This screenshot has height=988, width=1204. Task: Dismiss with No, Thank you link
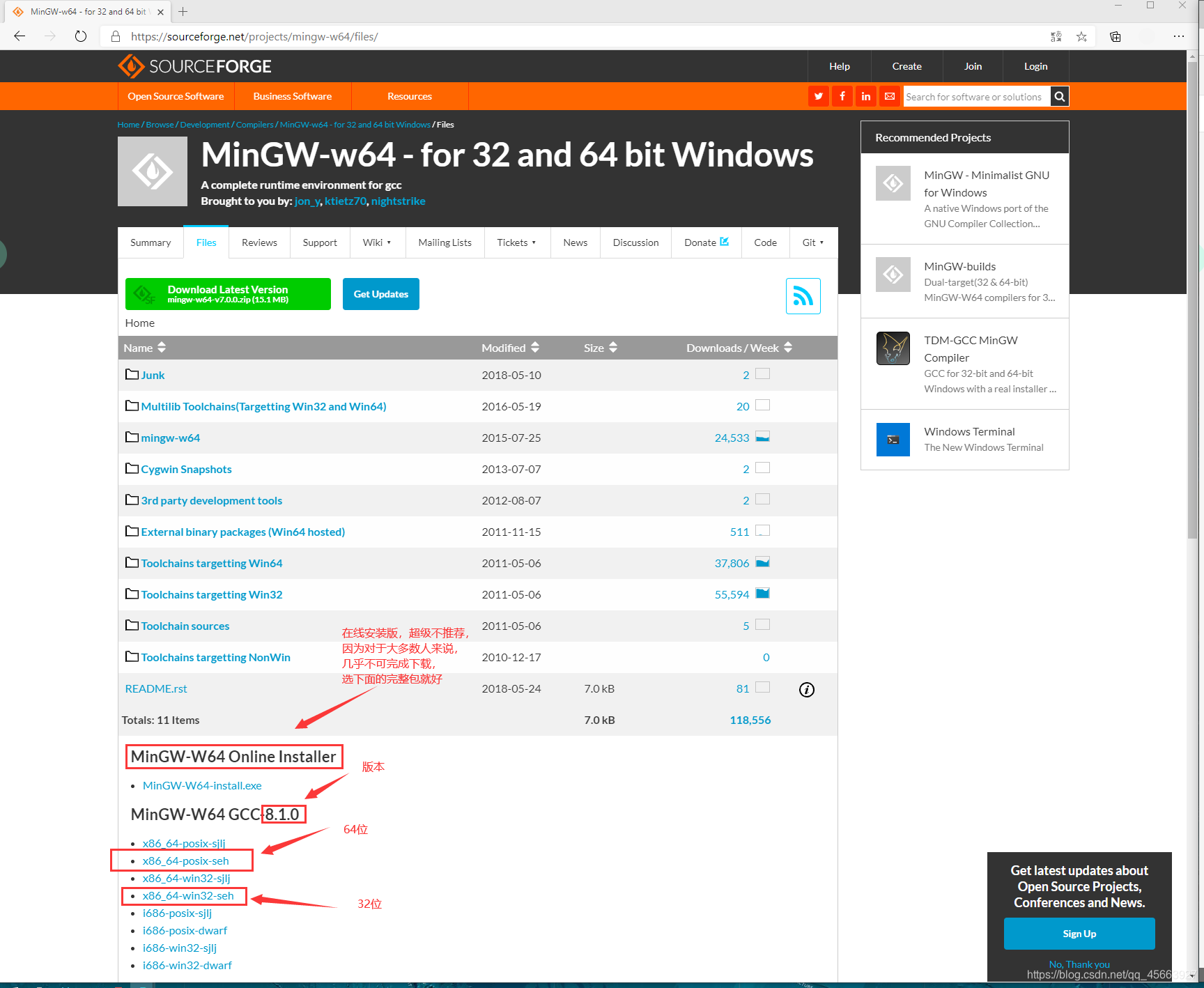pyautogui.click(x=1079, y=964)
